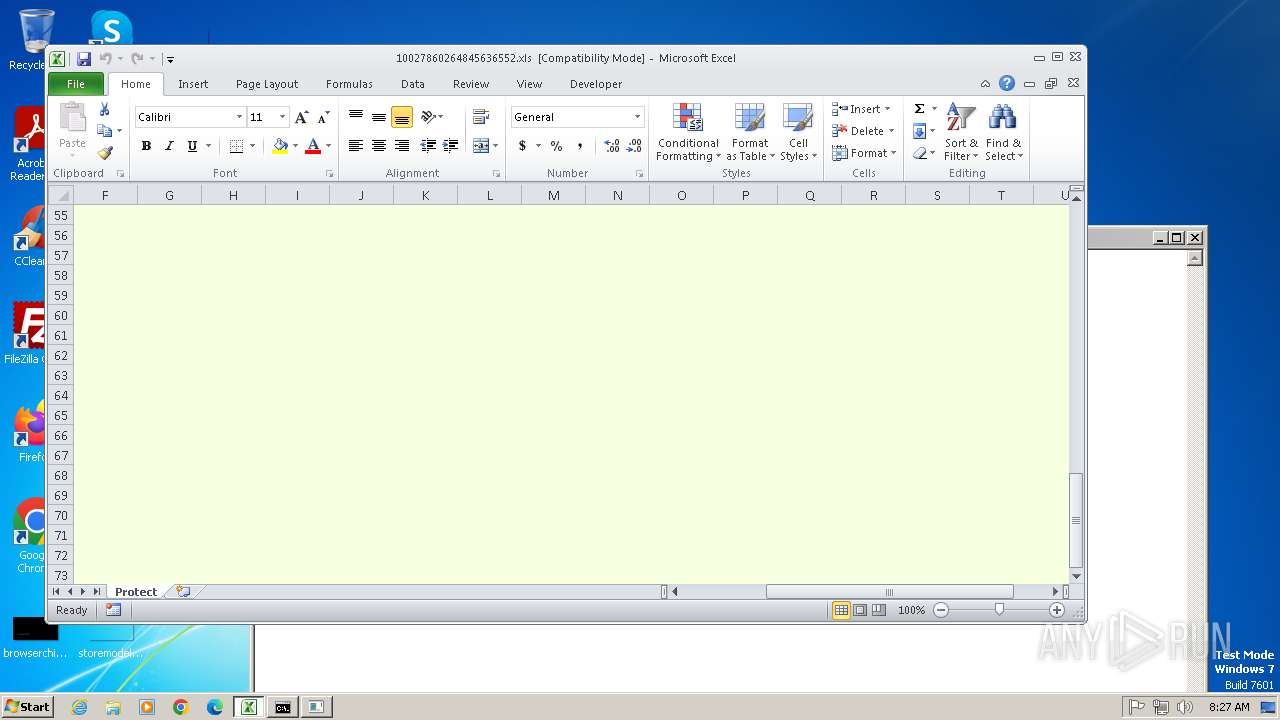
Task: Switch to the Data tab
Action: click(x=413, y=84)
